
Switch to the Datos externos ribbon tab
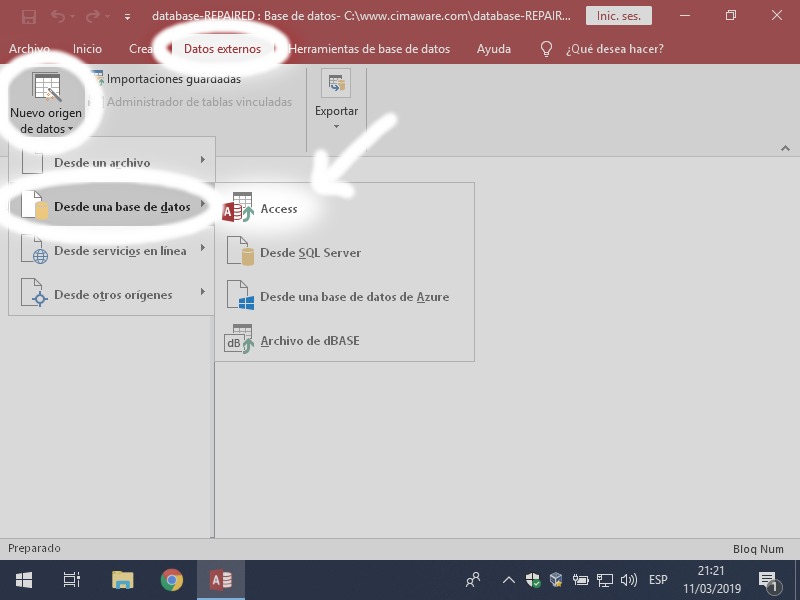(x=222, y=48)
